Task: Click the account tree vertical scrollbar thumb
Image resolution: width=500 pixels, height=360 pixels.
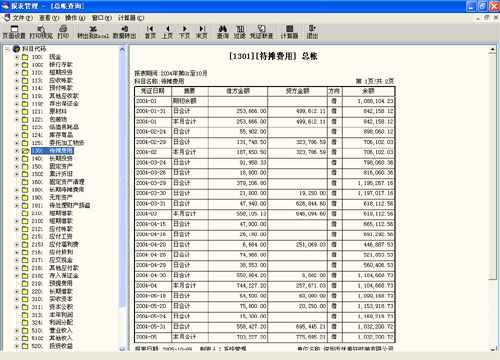Action: pos(122,180)
